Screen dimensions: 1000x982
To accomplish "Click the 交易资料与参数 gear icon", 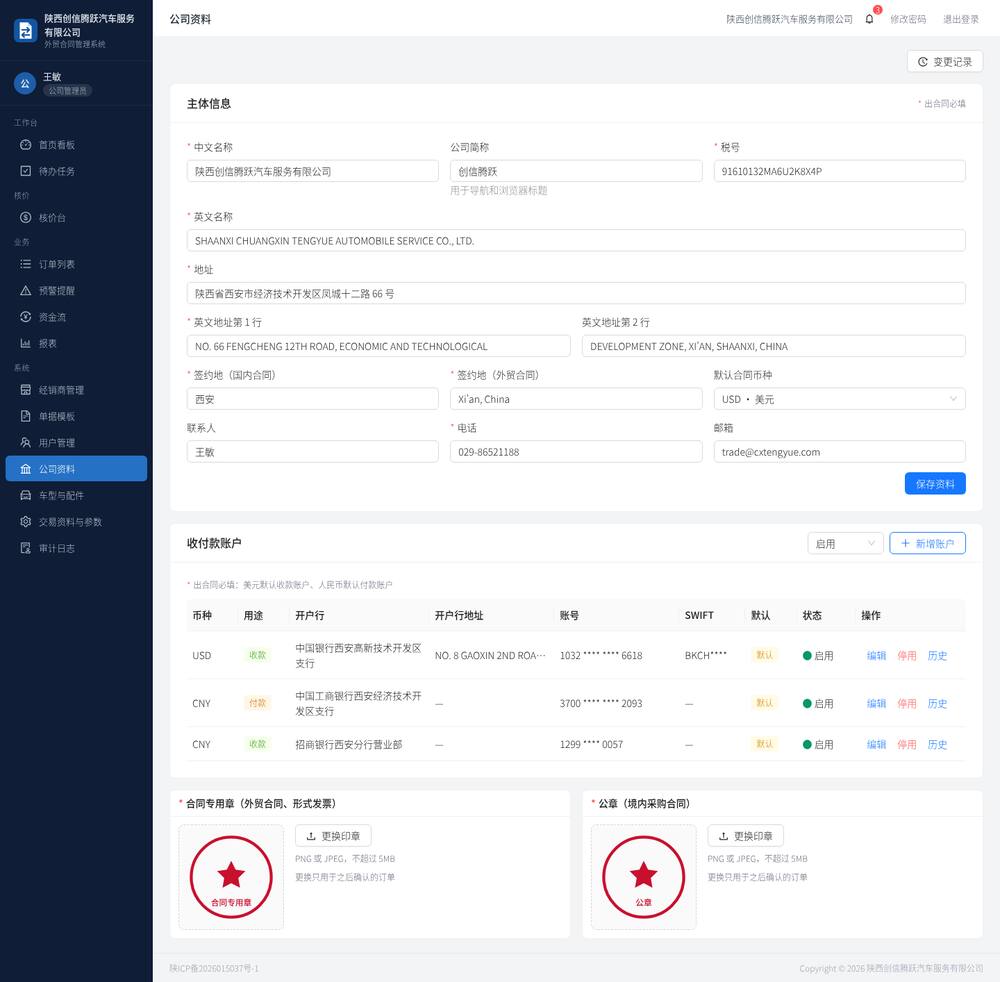I will [x=26, y=522].
